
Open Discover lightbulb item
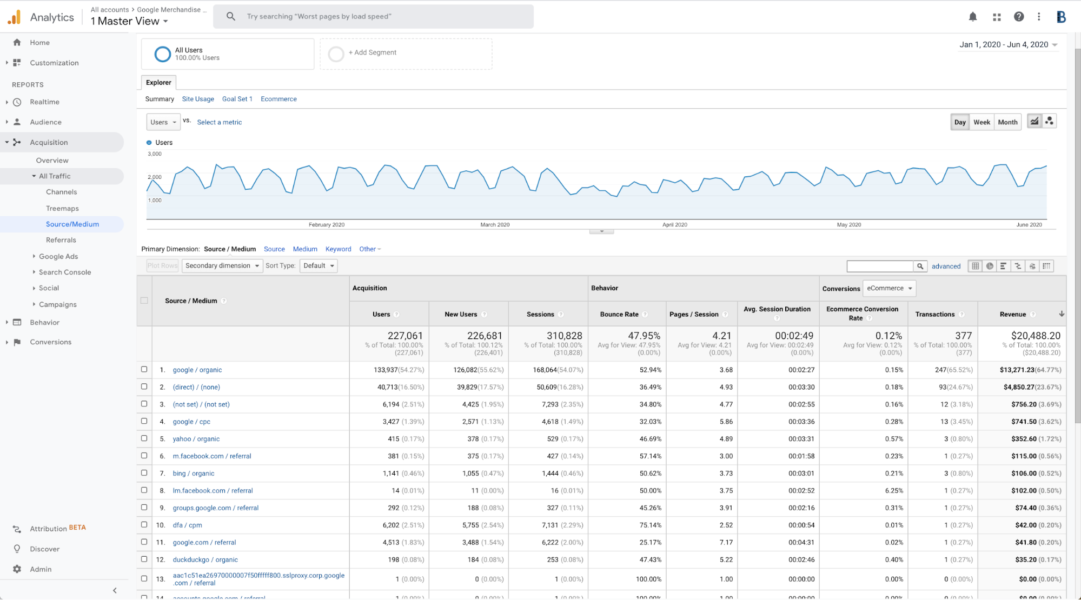coord(44,549)
